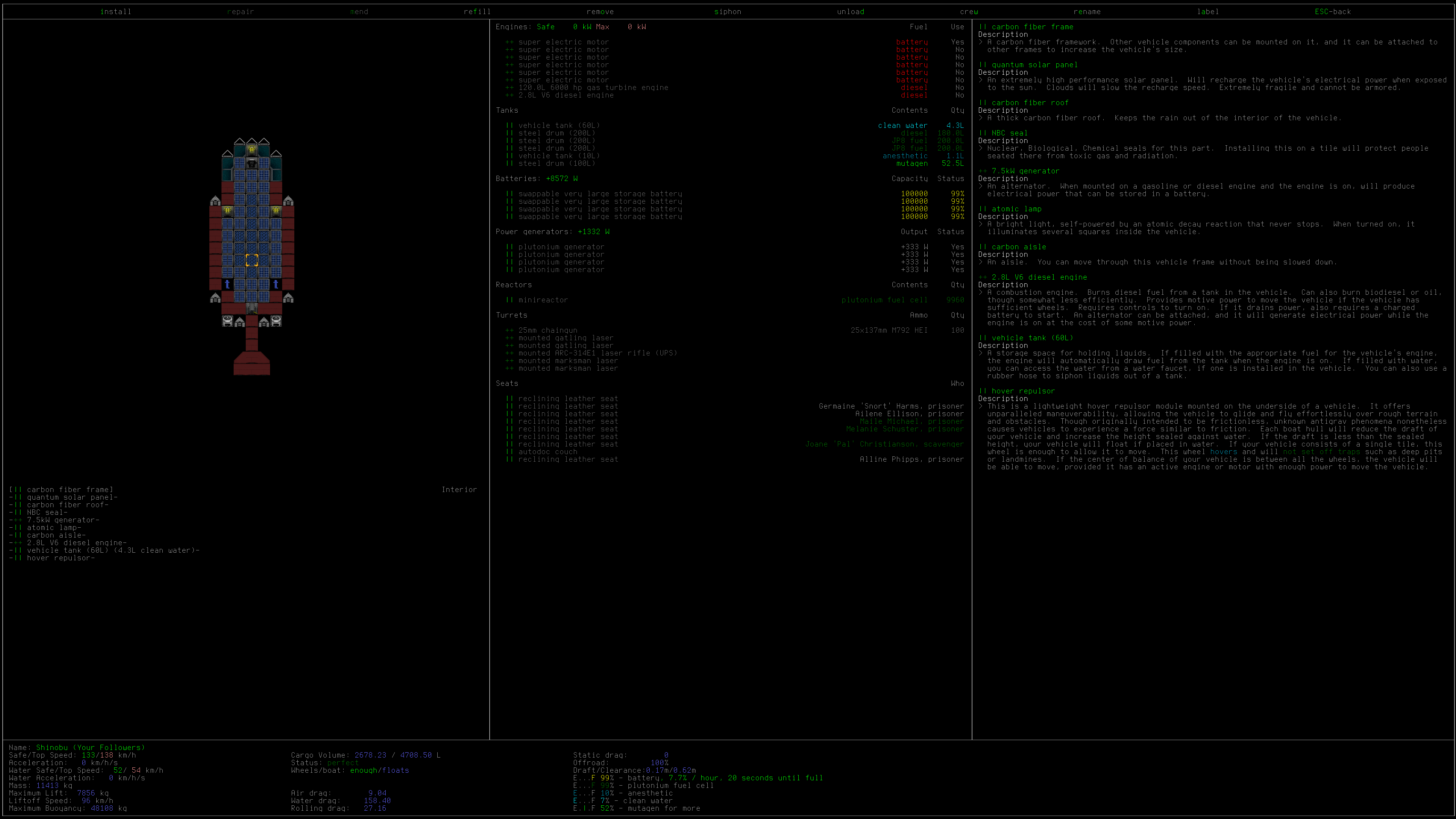Click the rear door tile with yellow hazard stripes
This screenshot has width=1456, height=819.
point(251,309)
